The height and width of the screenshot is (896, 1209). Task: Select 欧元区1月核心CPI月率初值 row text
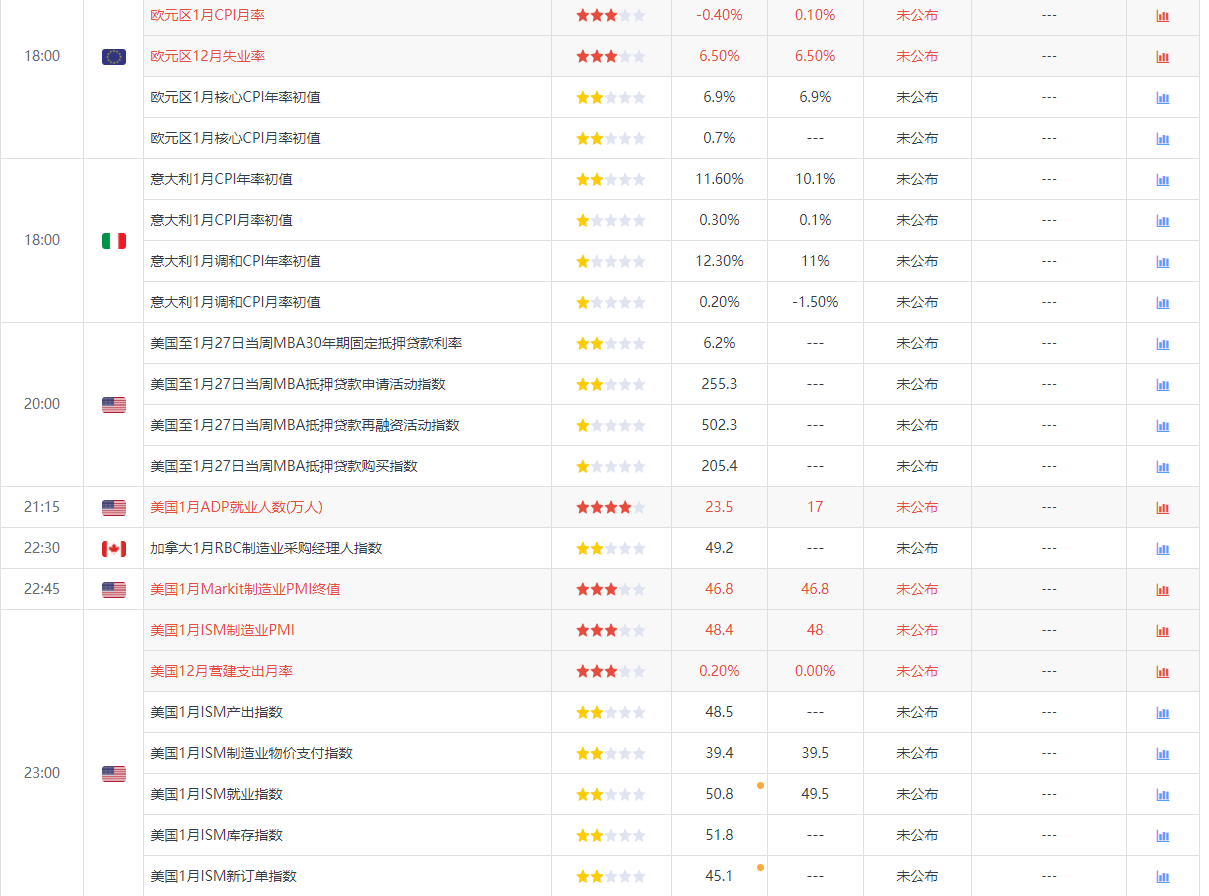235,138
